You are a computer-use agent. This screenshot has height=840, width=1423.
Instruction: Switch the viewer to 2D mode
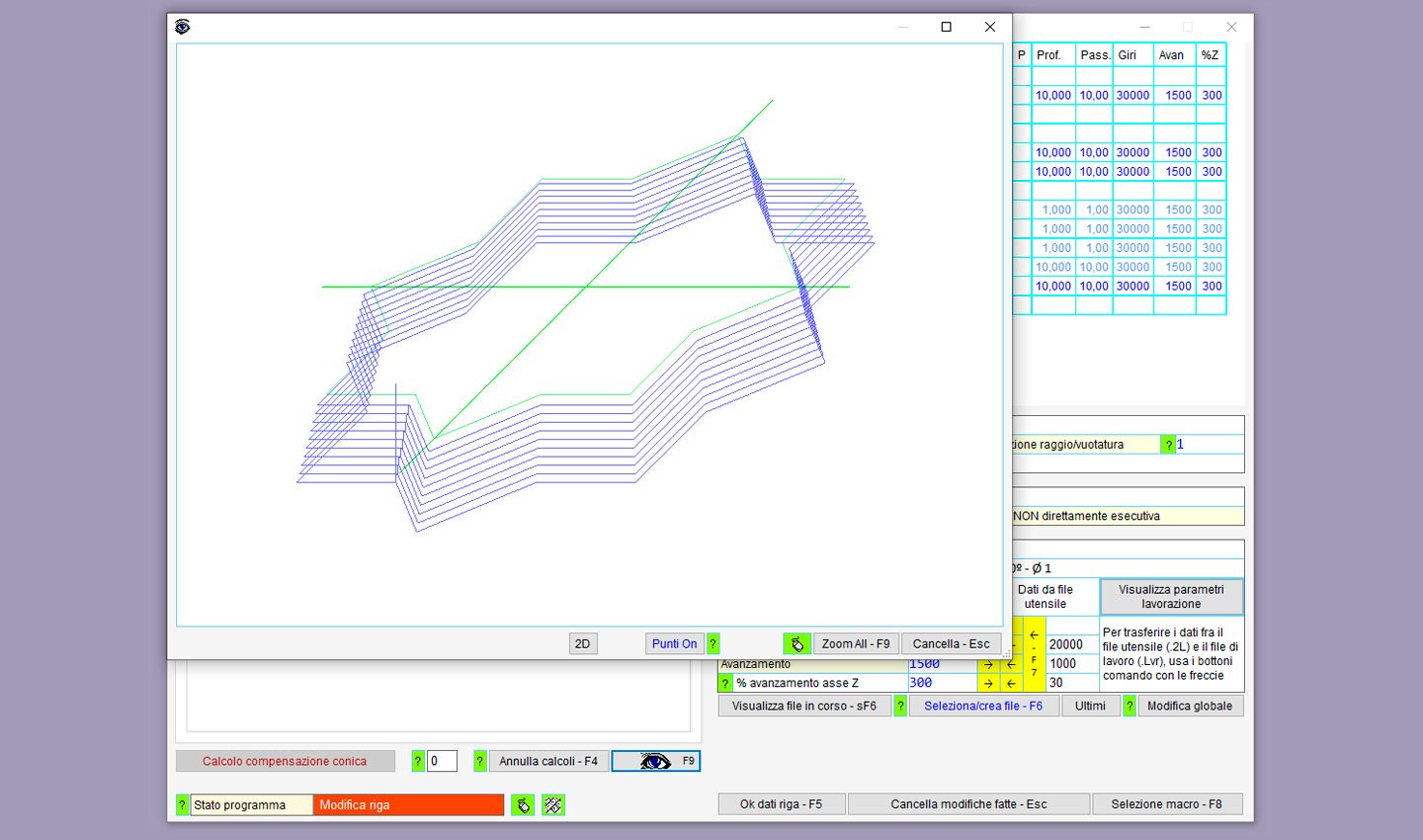click(583, 643)
